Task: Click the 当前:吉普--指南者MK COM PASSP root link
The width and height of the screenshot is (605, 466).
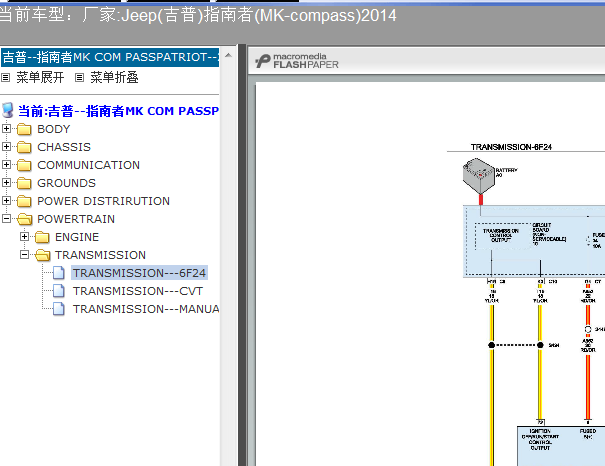Action: point(118,111)
